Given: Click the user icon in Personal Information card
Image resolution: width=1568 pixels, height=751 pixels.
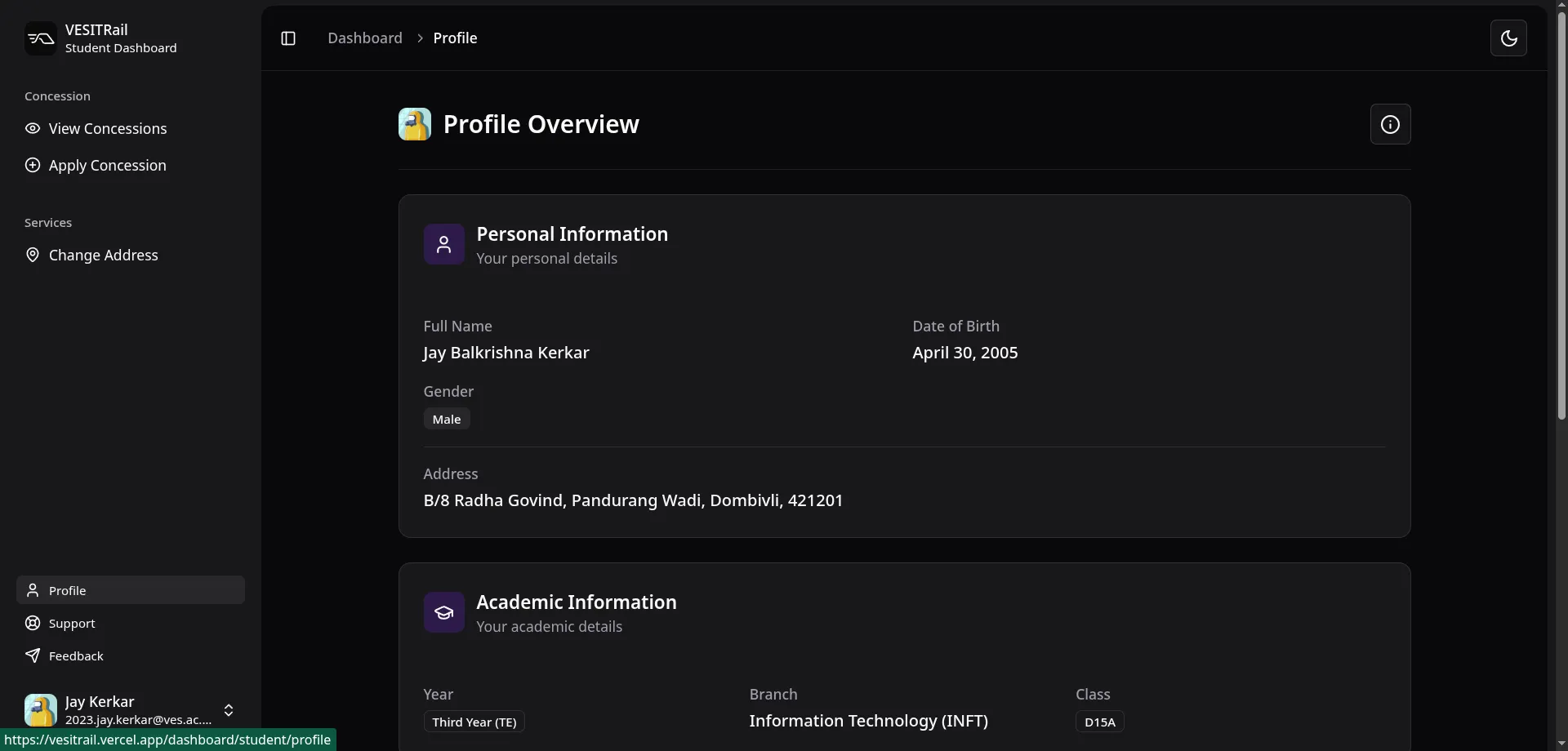Looking at the screenshot, I should click(x=443, y=244).
